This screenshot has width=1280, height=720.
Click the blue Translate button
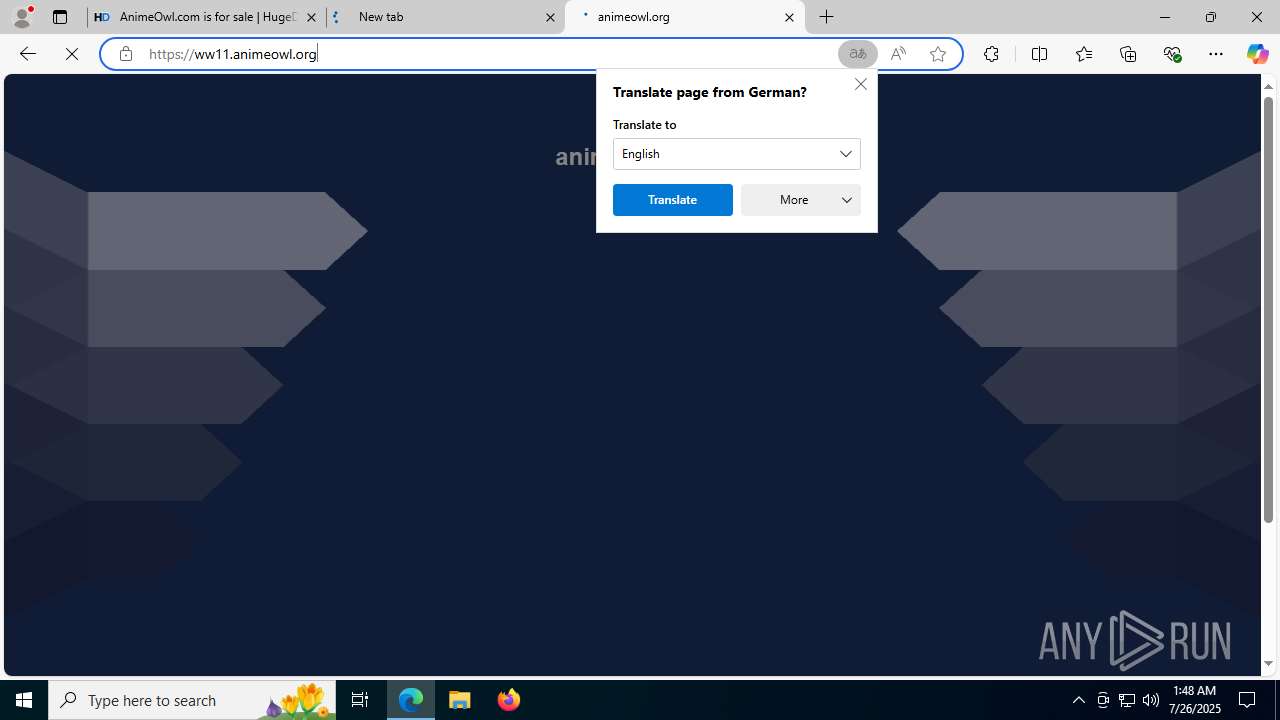[673, 200]
